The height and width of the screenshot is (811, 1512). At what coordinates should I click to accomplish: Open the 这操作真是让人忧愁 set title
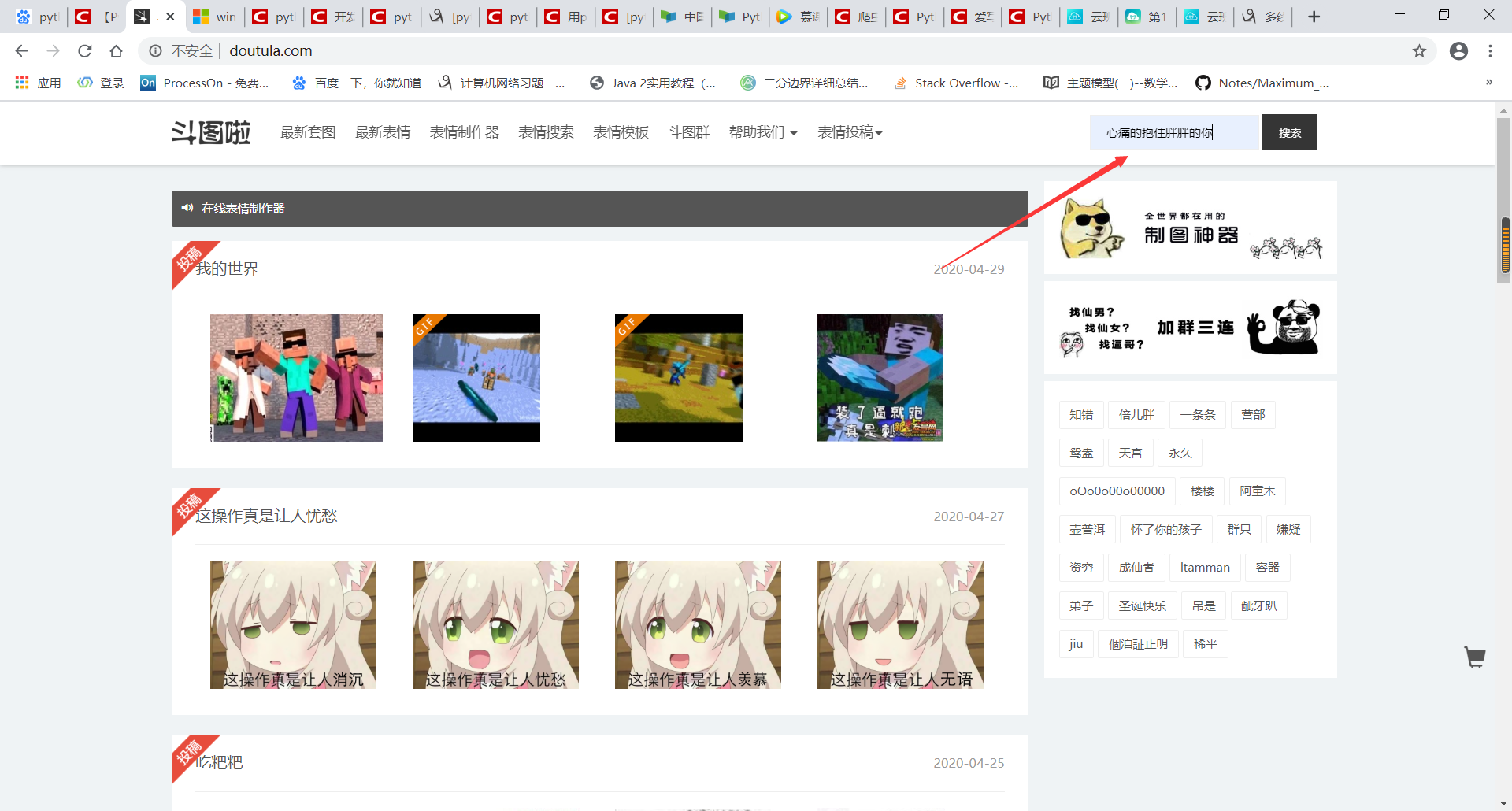pos(266,516)
